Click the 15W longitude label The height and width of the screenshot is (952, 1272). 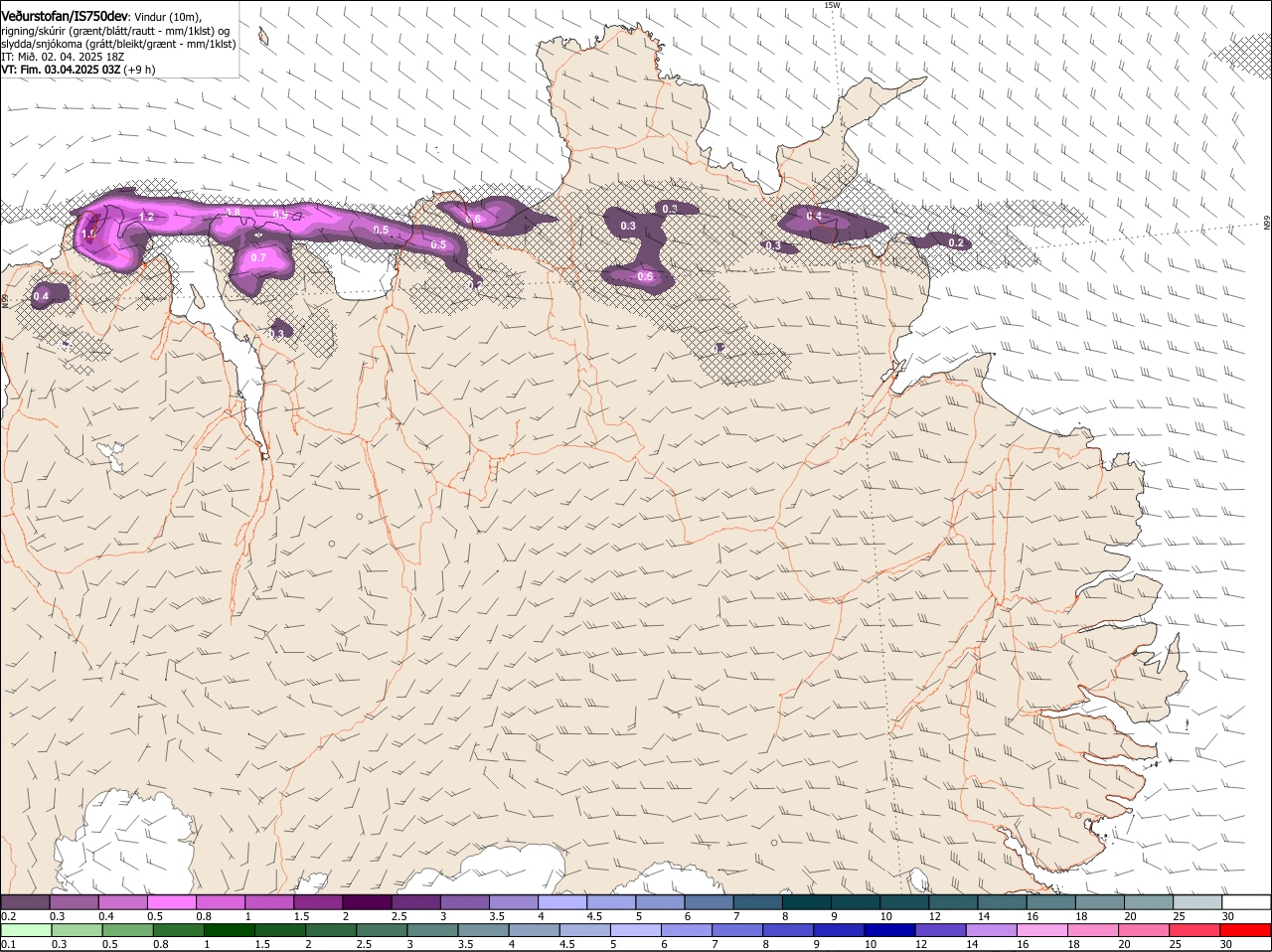[832, 5]
